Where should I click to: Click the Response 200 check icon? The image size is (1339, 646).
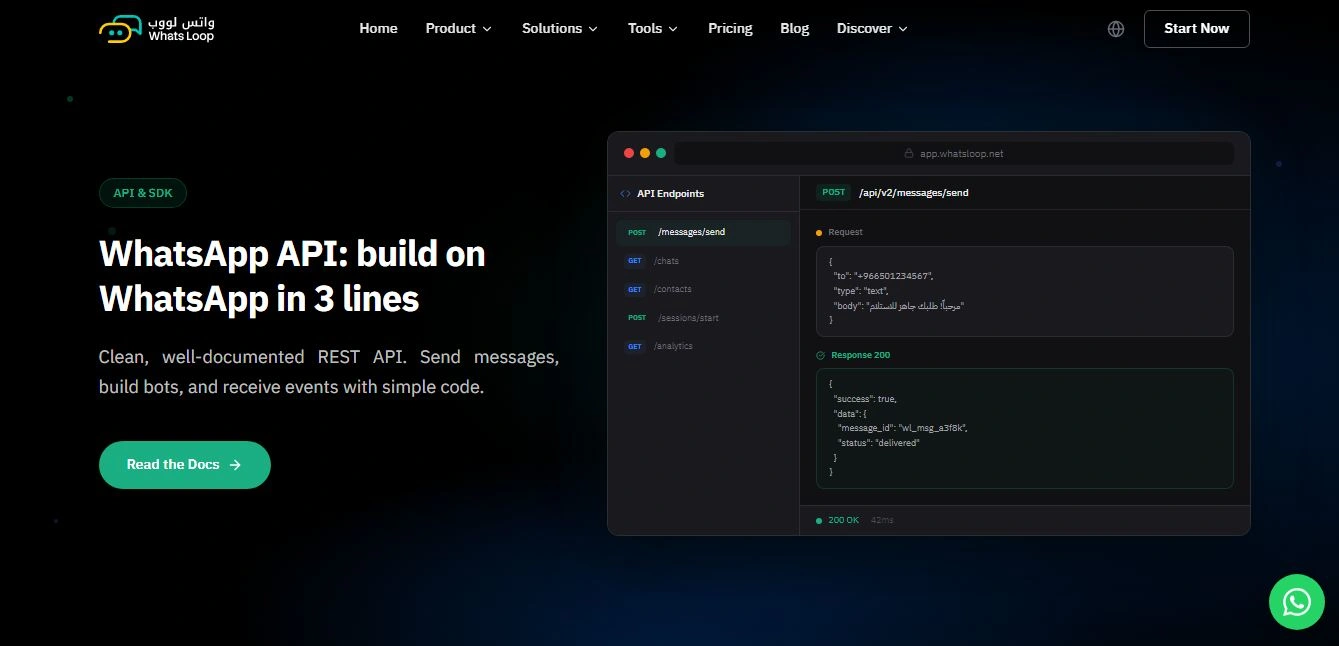(x=821, y=355)
